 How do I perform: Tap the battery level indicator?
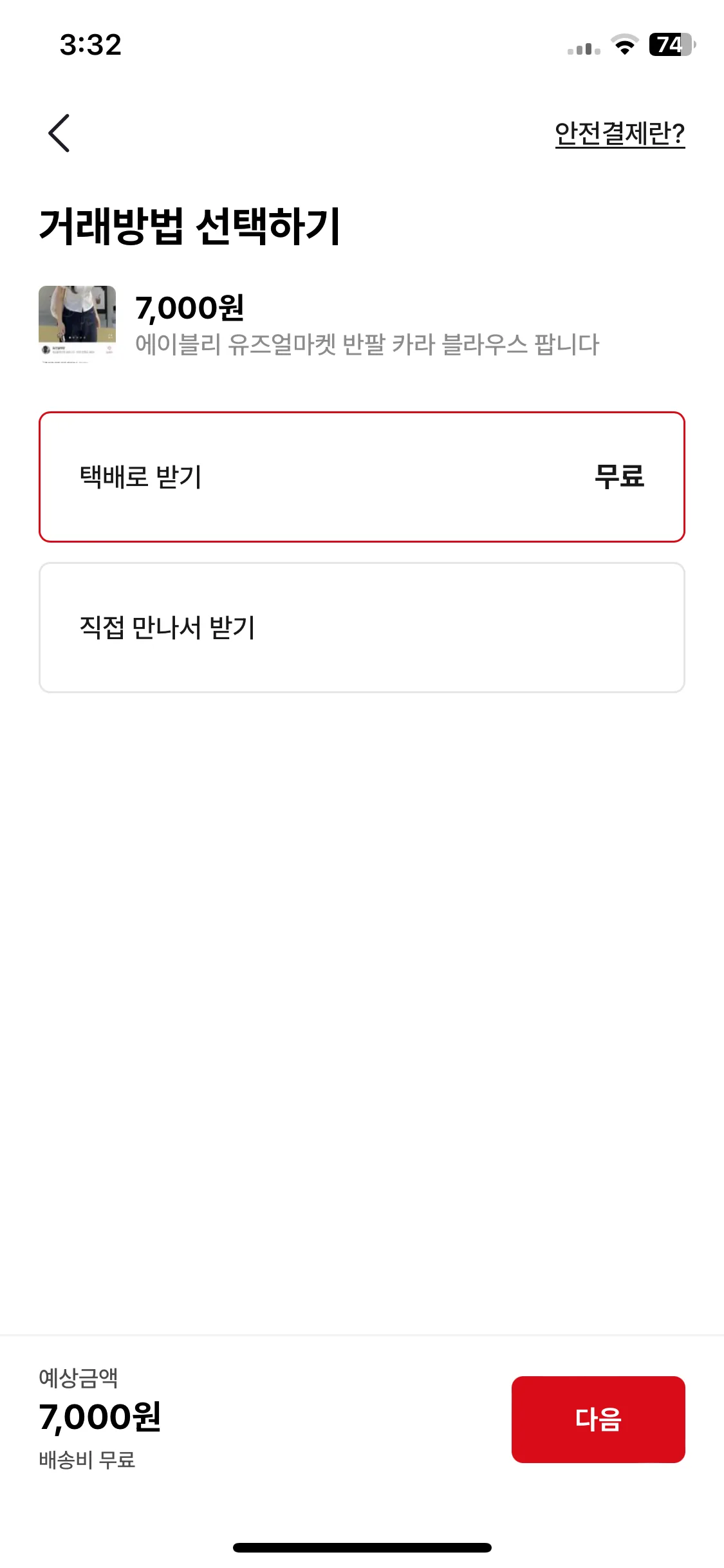673,44
